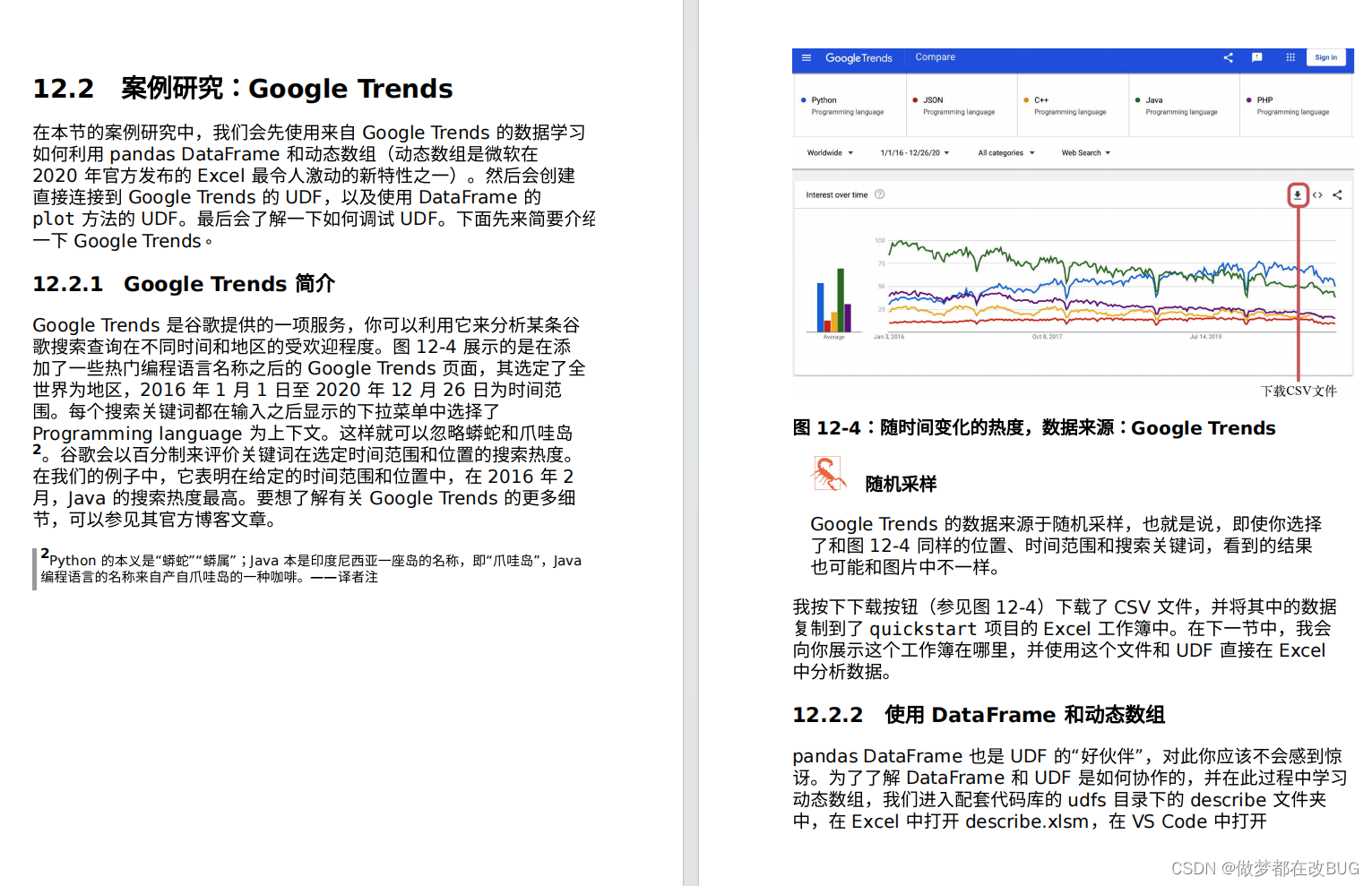
Task: Select the C++ search term card
Action: 1073,106
